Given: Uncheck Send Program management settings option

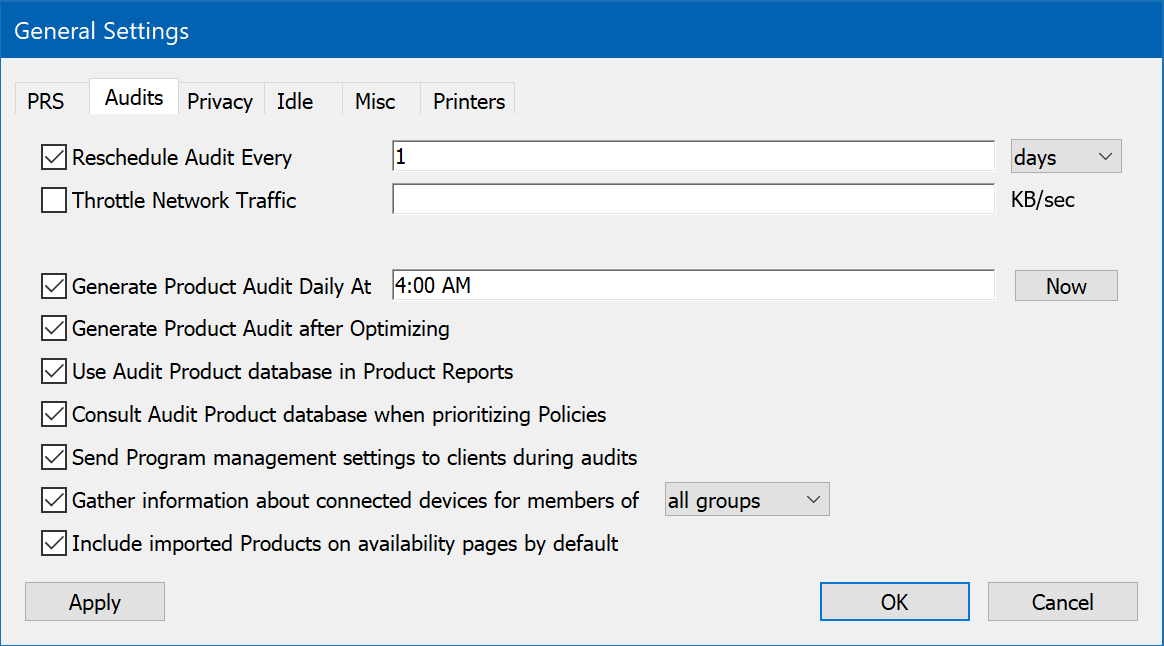Looking at the screenshot, I should 54,458.
